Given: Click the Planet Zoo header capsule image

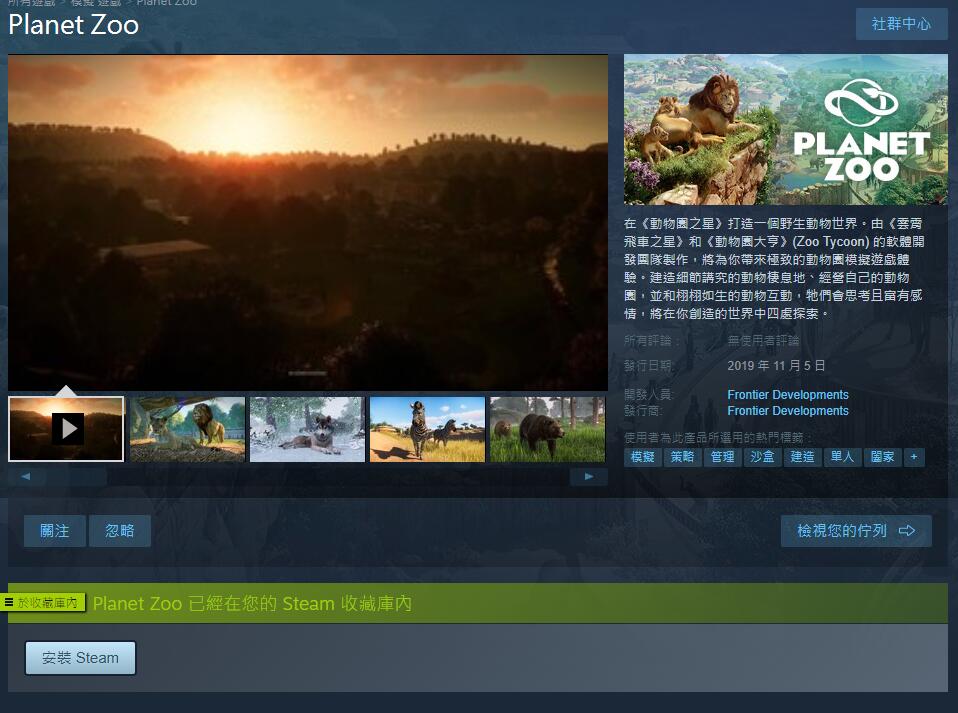Looking at the screenshot, I should (786, 130).
